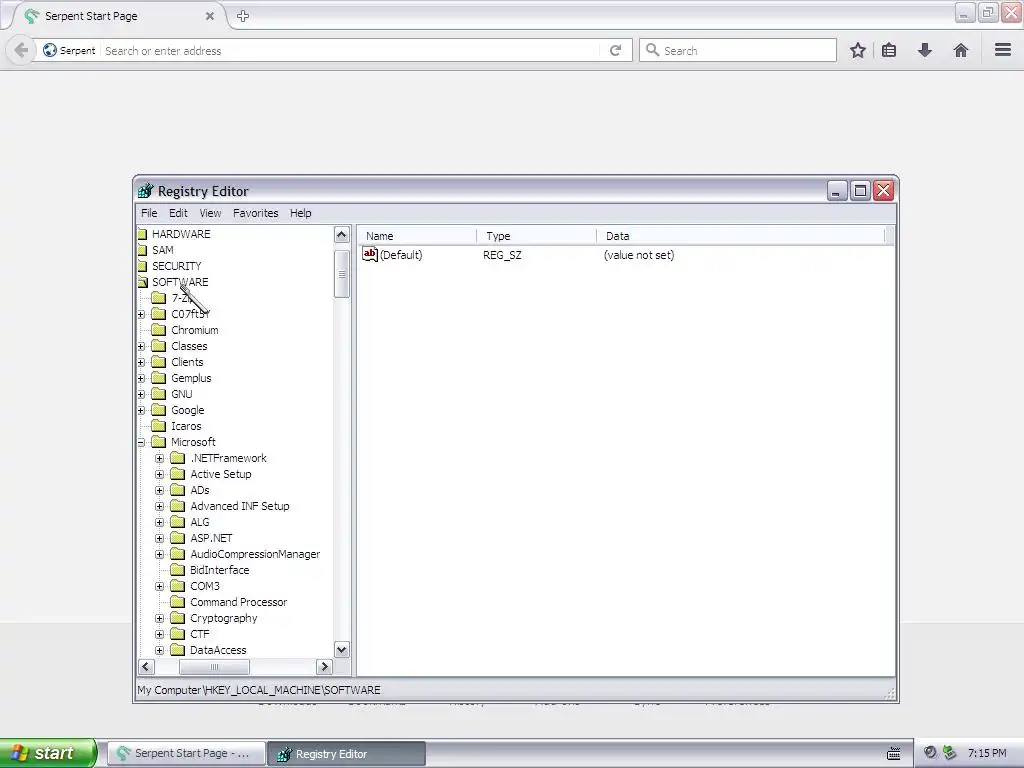Click the search magnifier icon
1024x768 pixels.
coord(652,50)
